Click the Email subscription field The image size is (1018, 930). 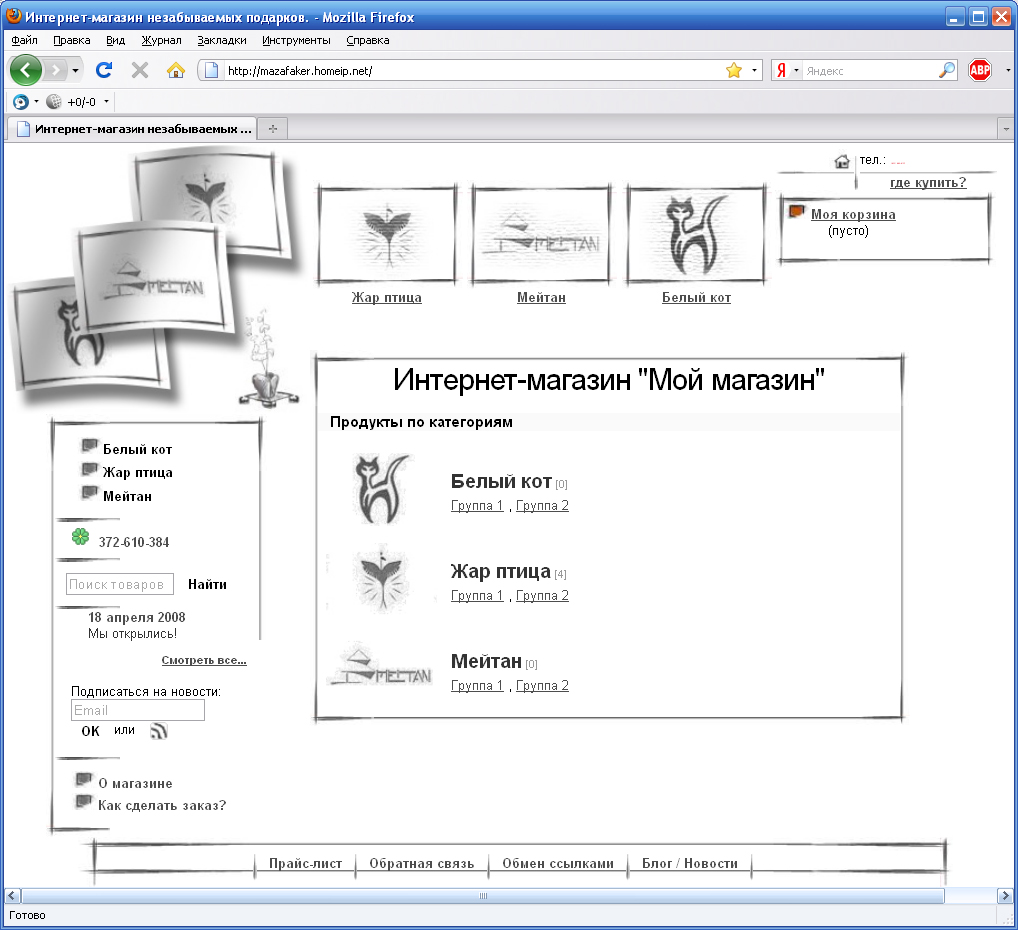[x=138, y=710]
